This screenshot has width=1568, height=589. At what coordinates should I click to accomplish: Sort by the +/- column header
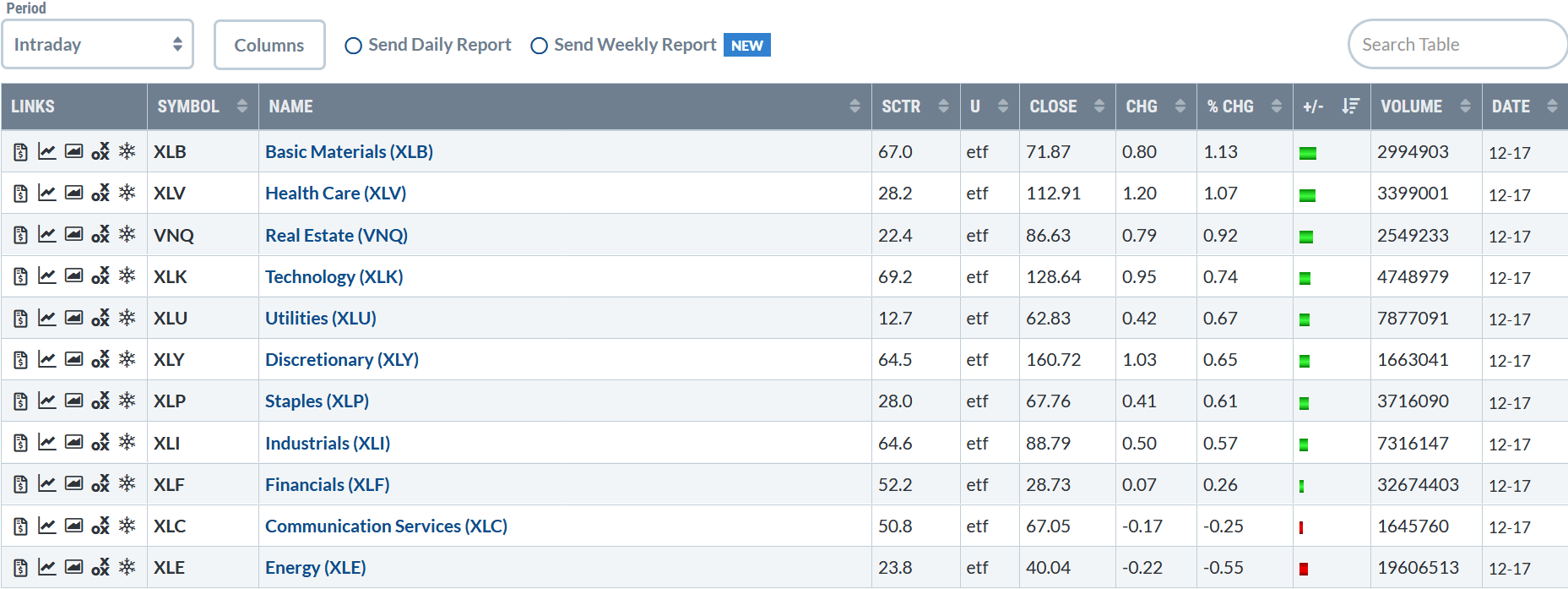[x=1332, y=106]
